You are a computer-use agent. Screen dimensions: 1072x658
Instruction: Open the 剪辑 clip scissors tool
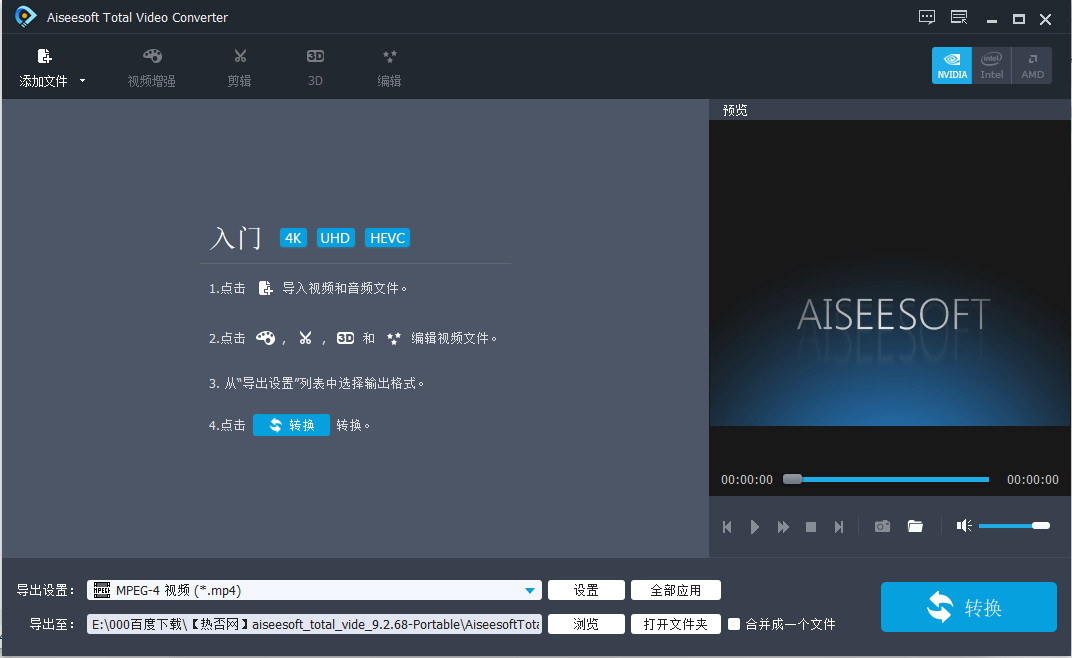(239, 68)
